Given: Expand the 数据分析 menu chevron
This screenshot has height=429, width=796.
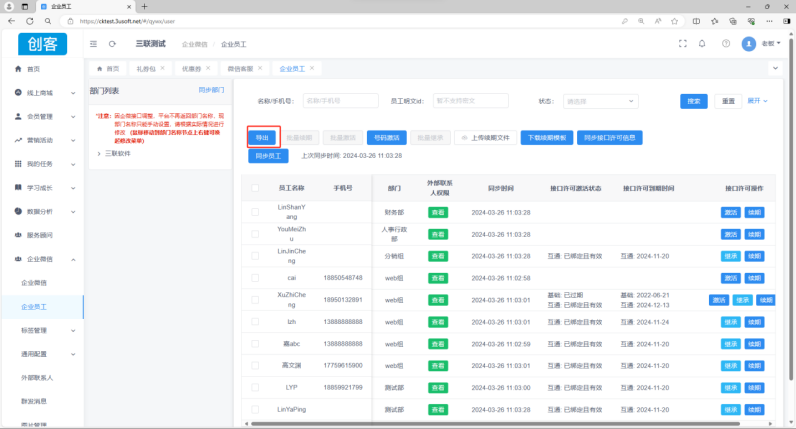Looking at the screenshot, I should pyautogui.click(x=73, y=212).
